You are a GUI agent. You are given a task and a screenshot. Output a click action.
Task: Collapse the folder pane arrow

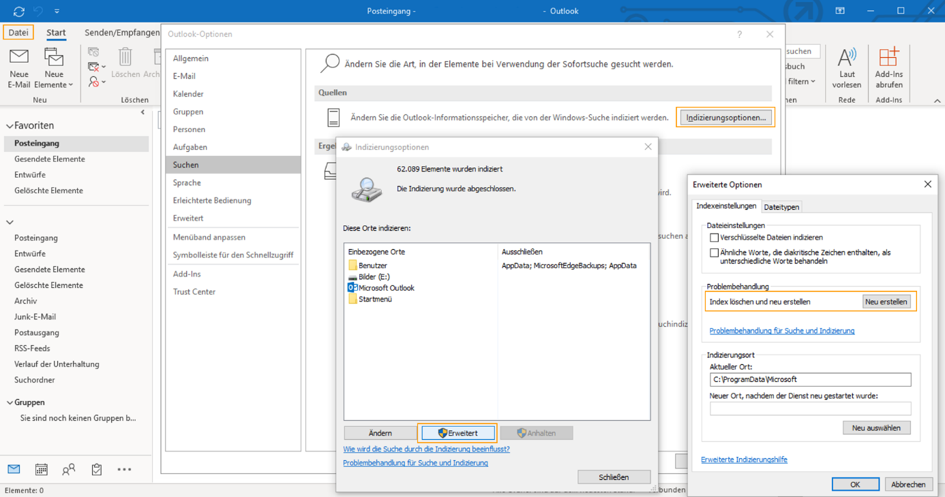(x=143, y=112)
